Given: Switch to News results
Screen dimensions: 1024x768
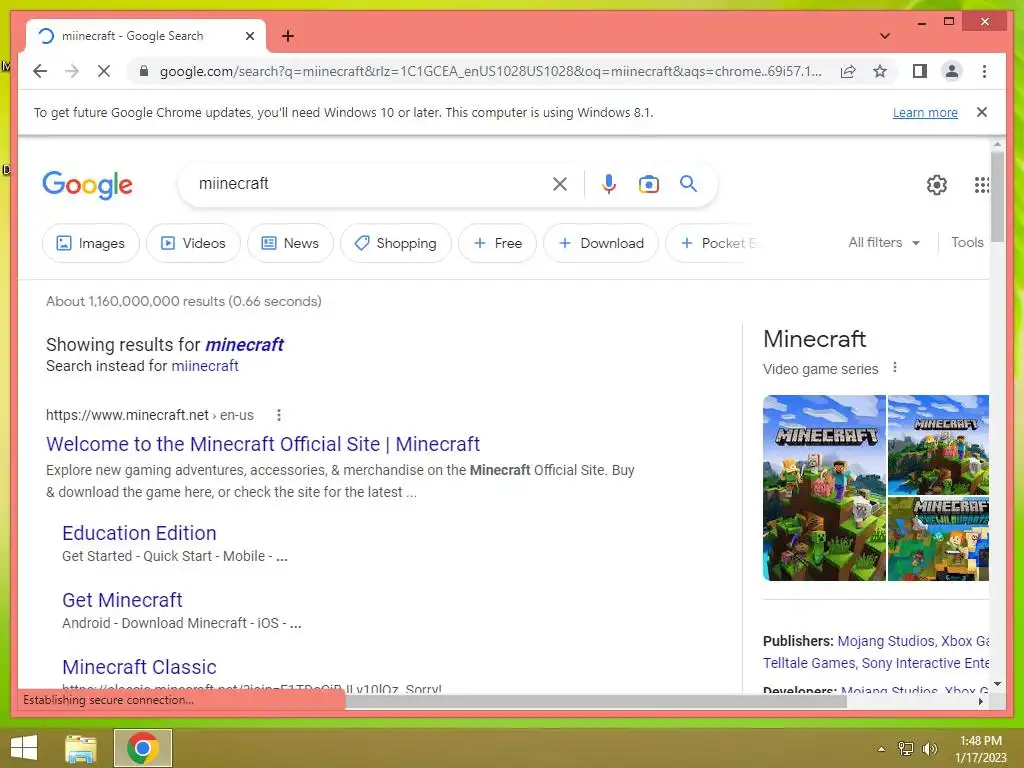Looking at the screenshot, I should click(x=290, y=243).
